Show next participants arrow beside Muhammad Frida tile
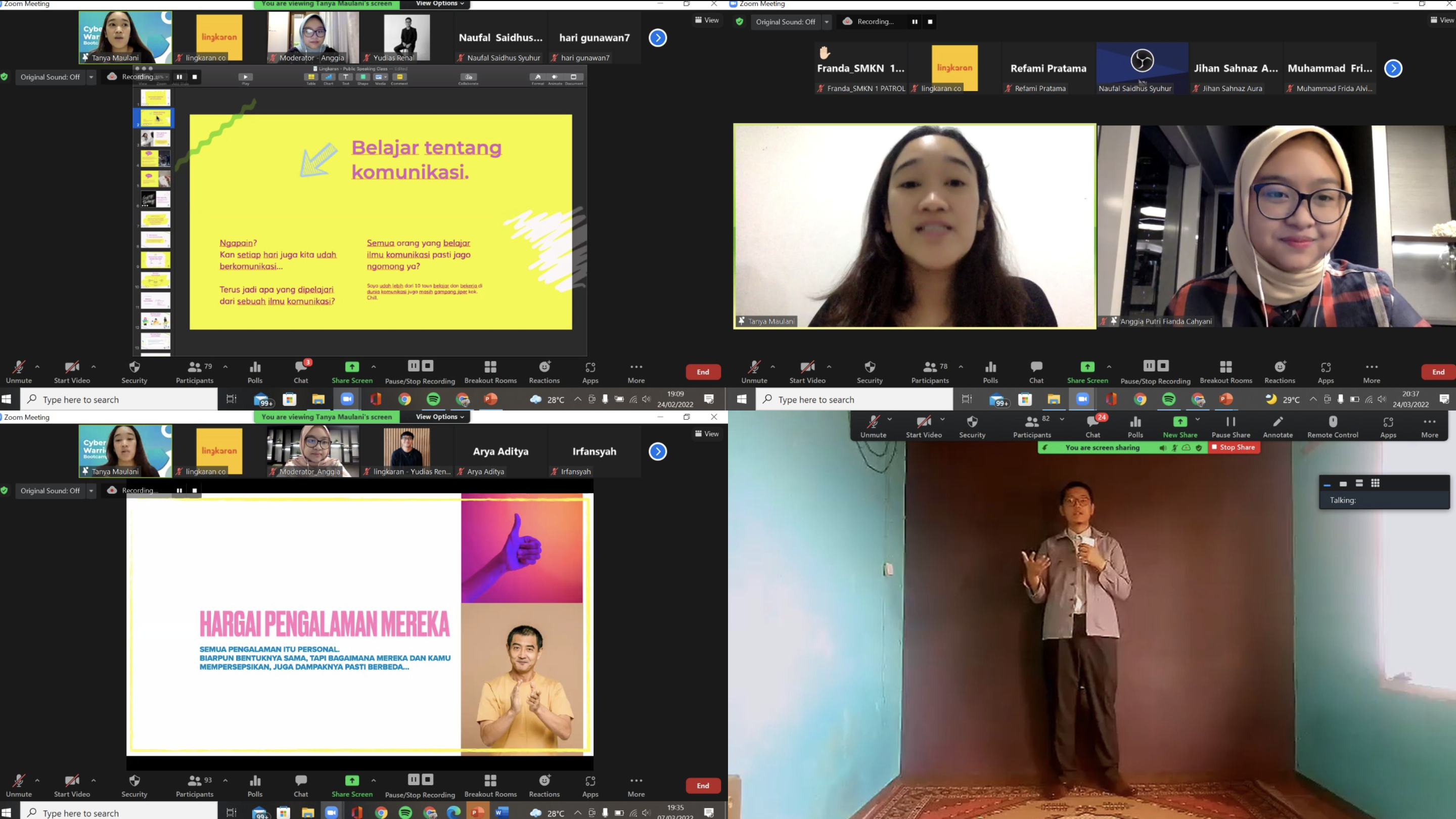1456x819 pixels. click(x=1393, y=68)
